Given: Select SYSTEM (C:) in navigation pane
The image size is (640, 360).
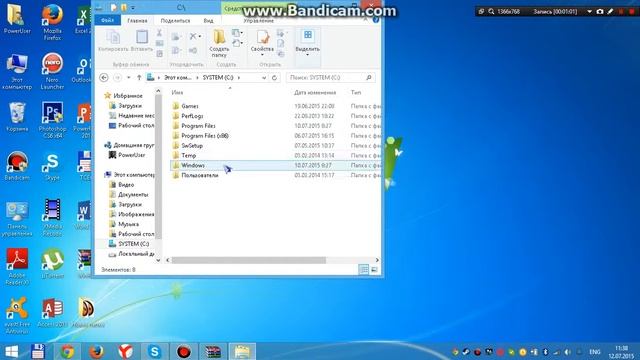Looking at the screenshot, I should 133,244.
